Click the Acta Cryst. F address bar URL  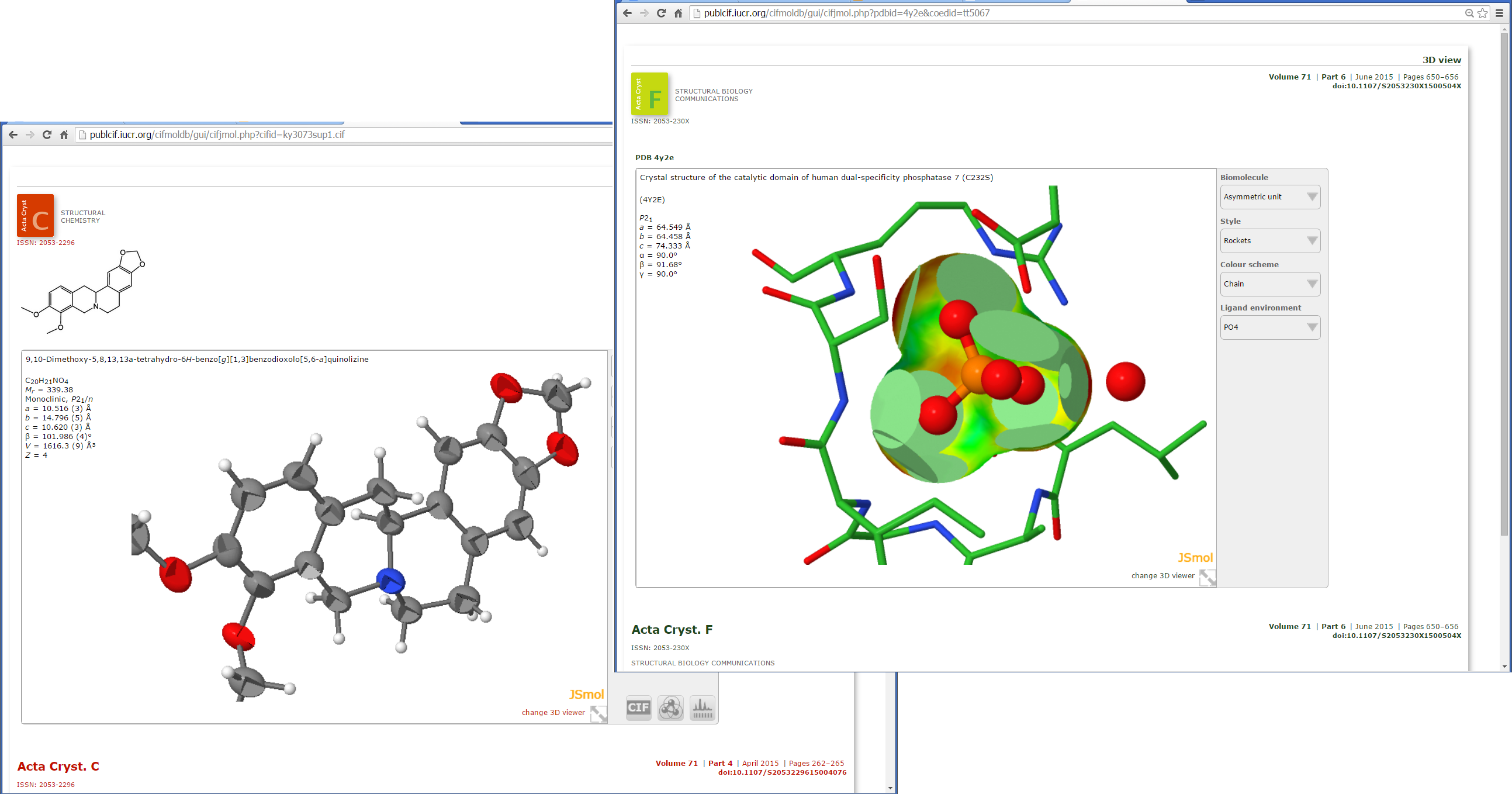(846, 13)
